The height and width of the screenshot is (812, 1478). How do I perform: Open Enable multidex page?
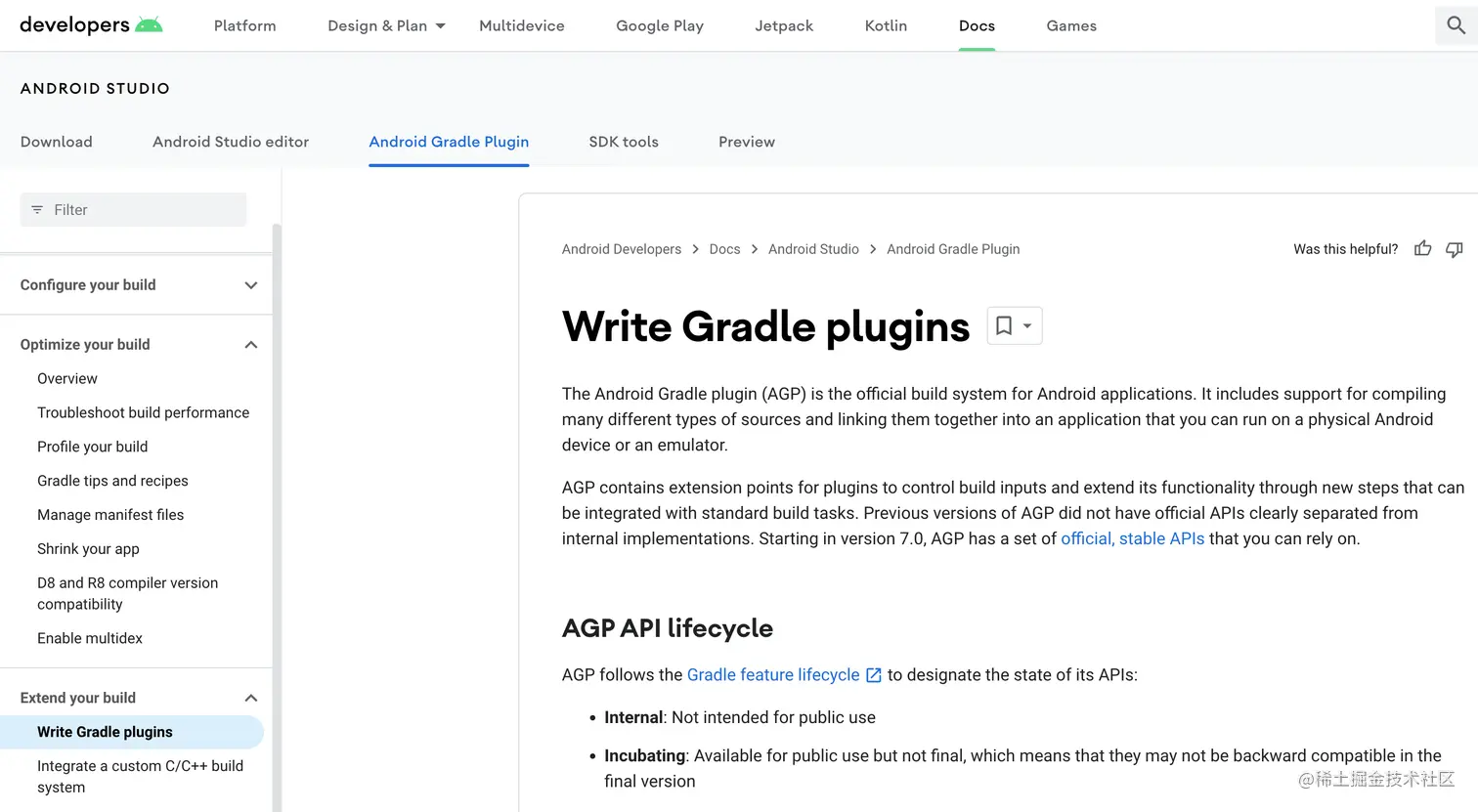pos(90,638)
